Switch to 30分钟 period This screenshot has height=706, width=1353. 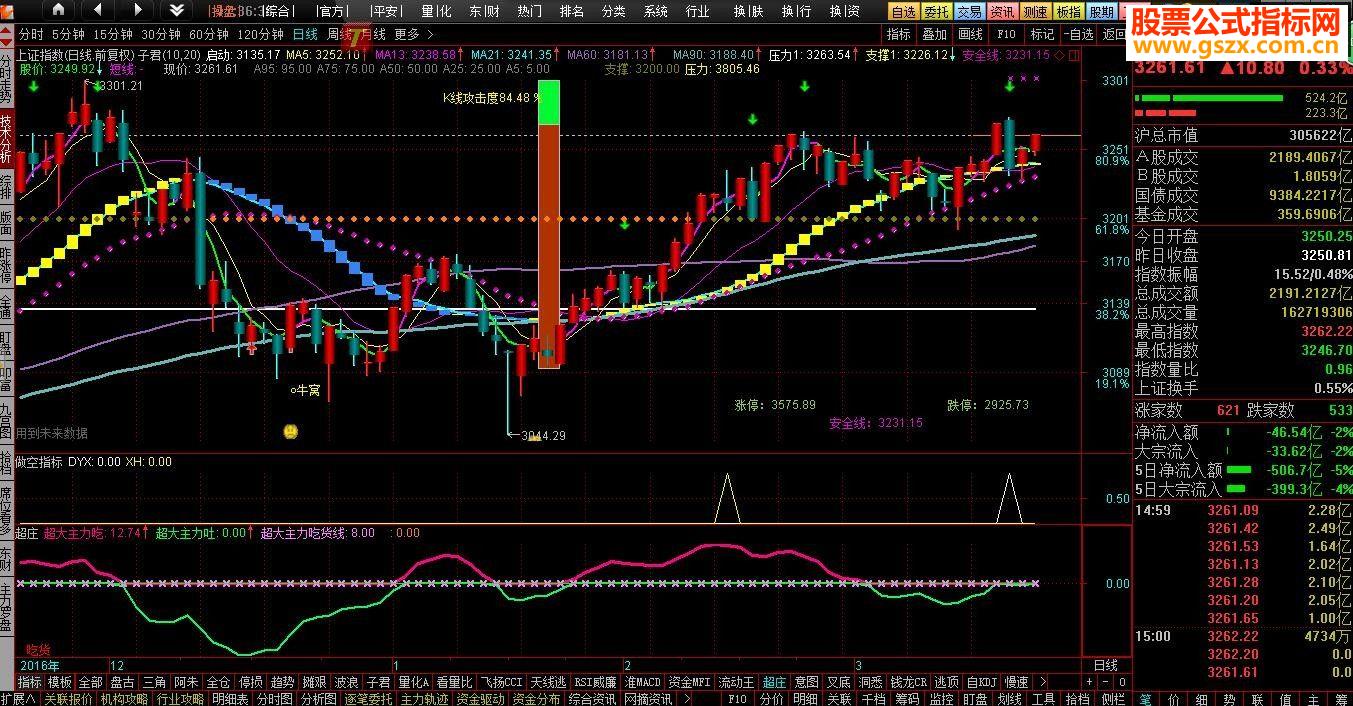pyautogui.click(x=161, y=34)
